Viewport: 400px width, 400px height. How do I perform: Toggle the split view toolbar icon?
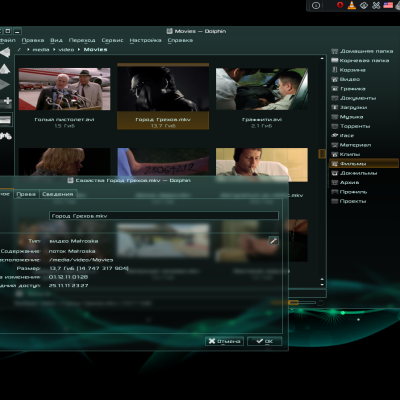point(6,120)
